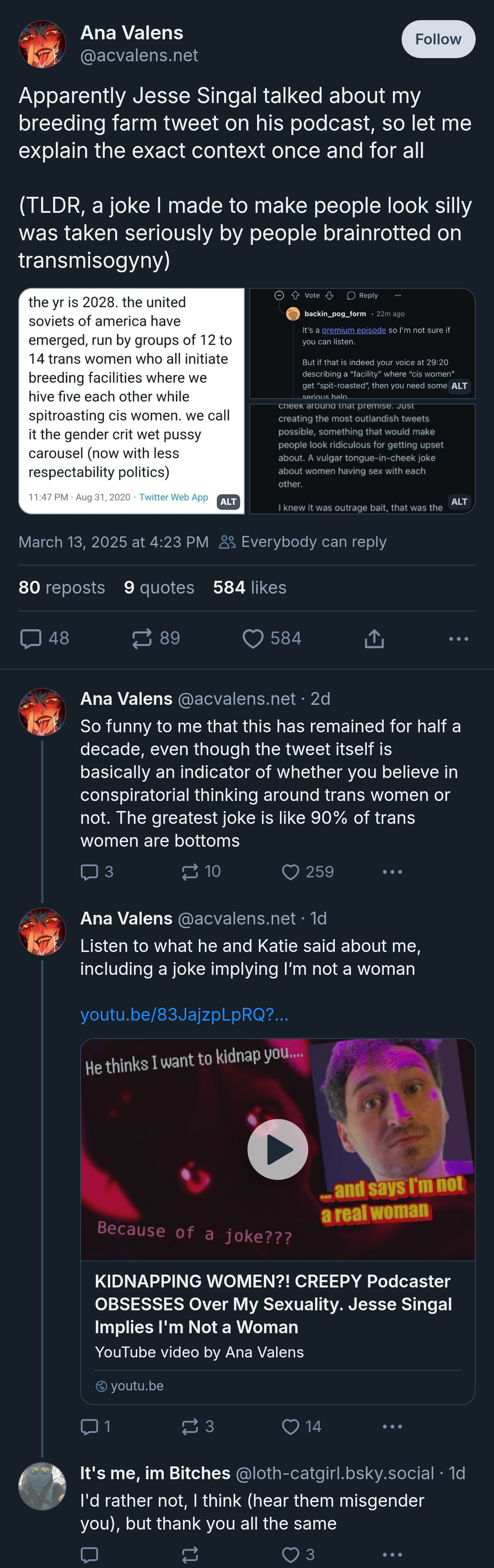Like the loth-catgirl reply with 3 likes
494x1568 pixels.
pos(291,1555)
